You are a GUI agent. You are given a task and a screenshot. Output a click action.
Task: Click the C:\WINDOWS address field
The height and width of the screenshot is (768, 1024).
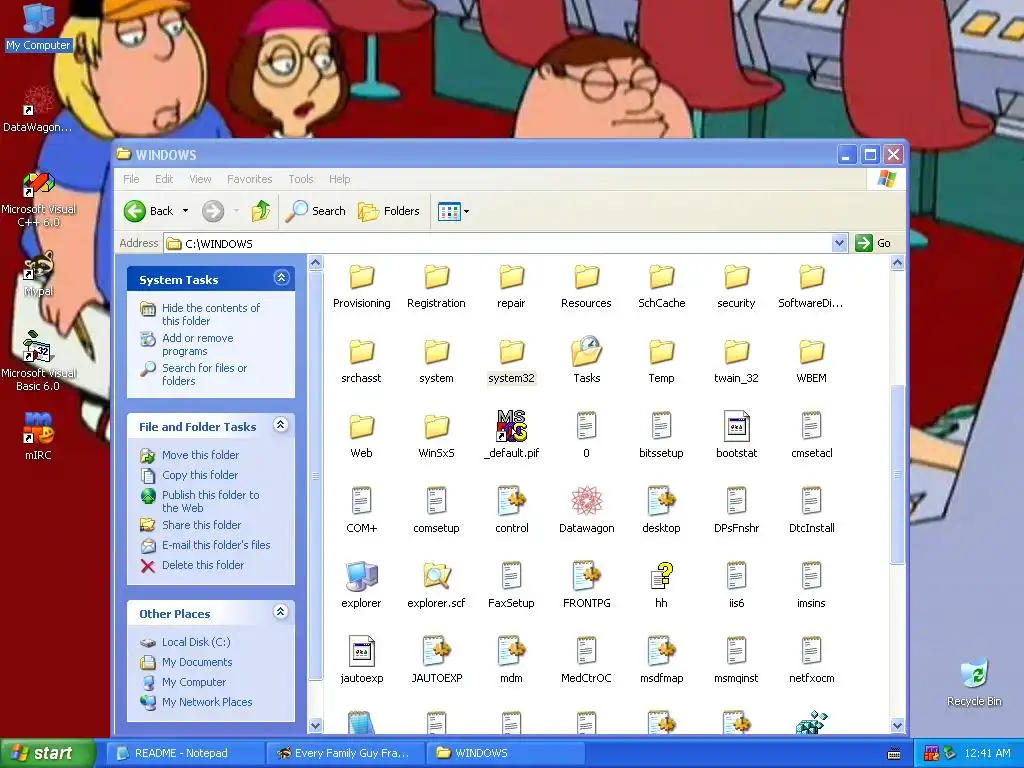tap(499, 244)
